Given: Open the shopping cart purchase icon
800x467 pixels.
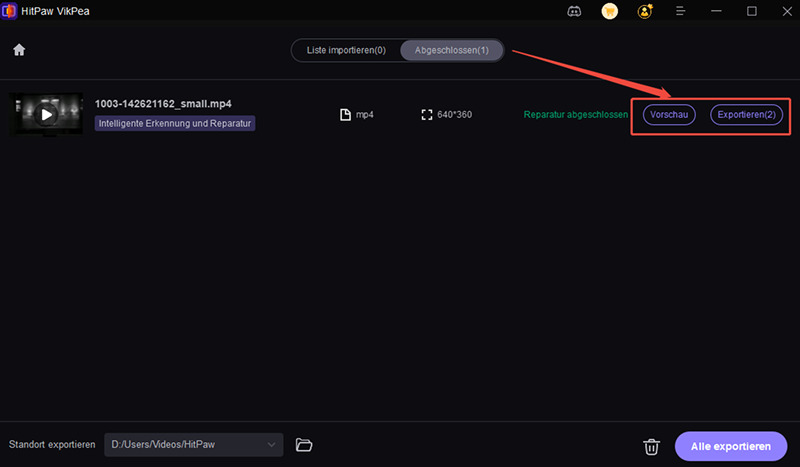Looking at the screenshot, I should click(609, 11).
